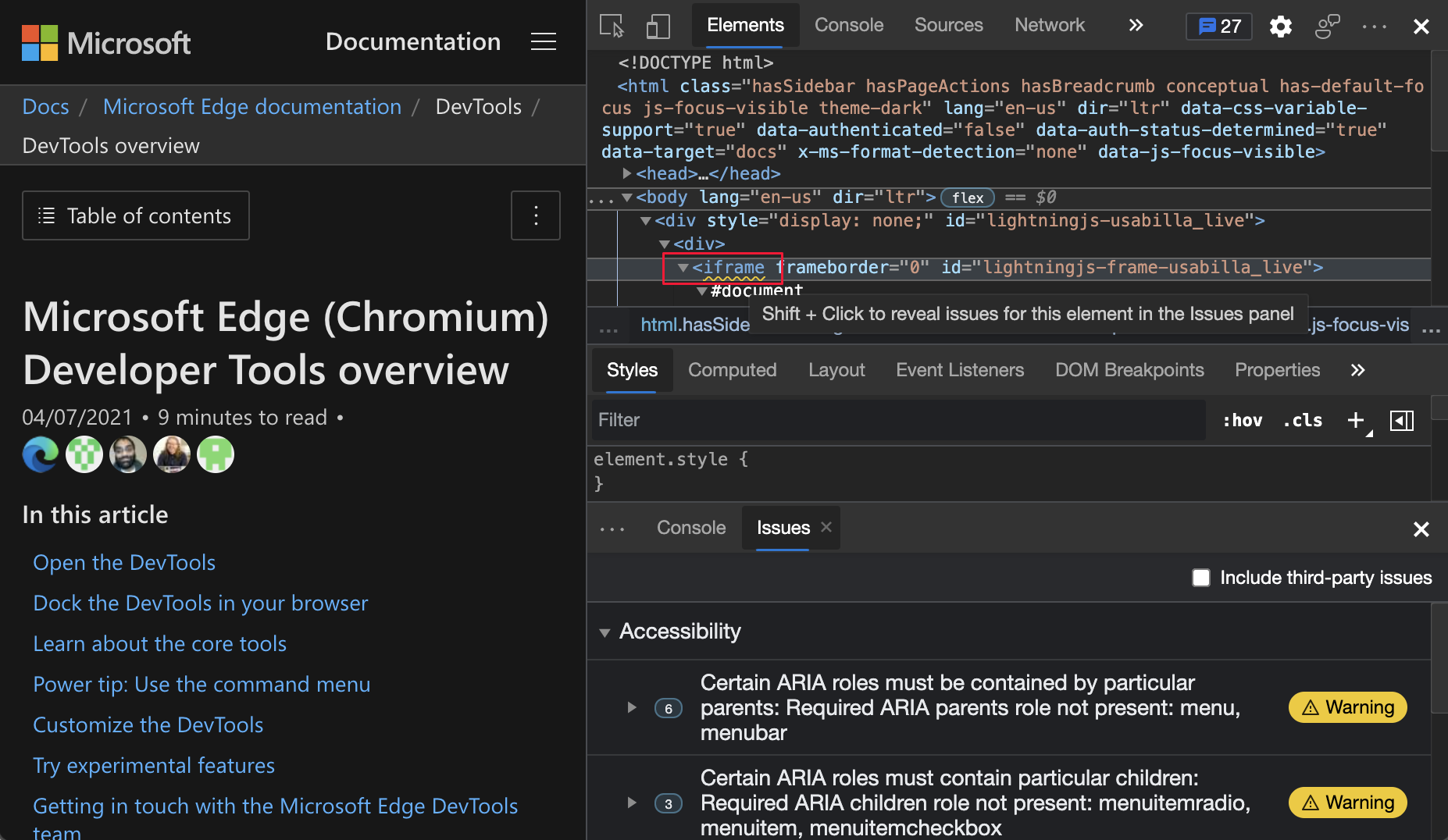Select the Event Listeners tab

pos(960,370)
